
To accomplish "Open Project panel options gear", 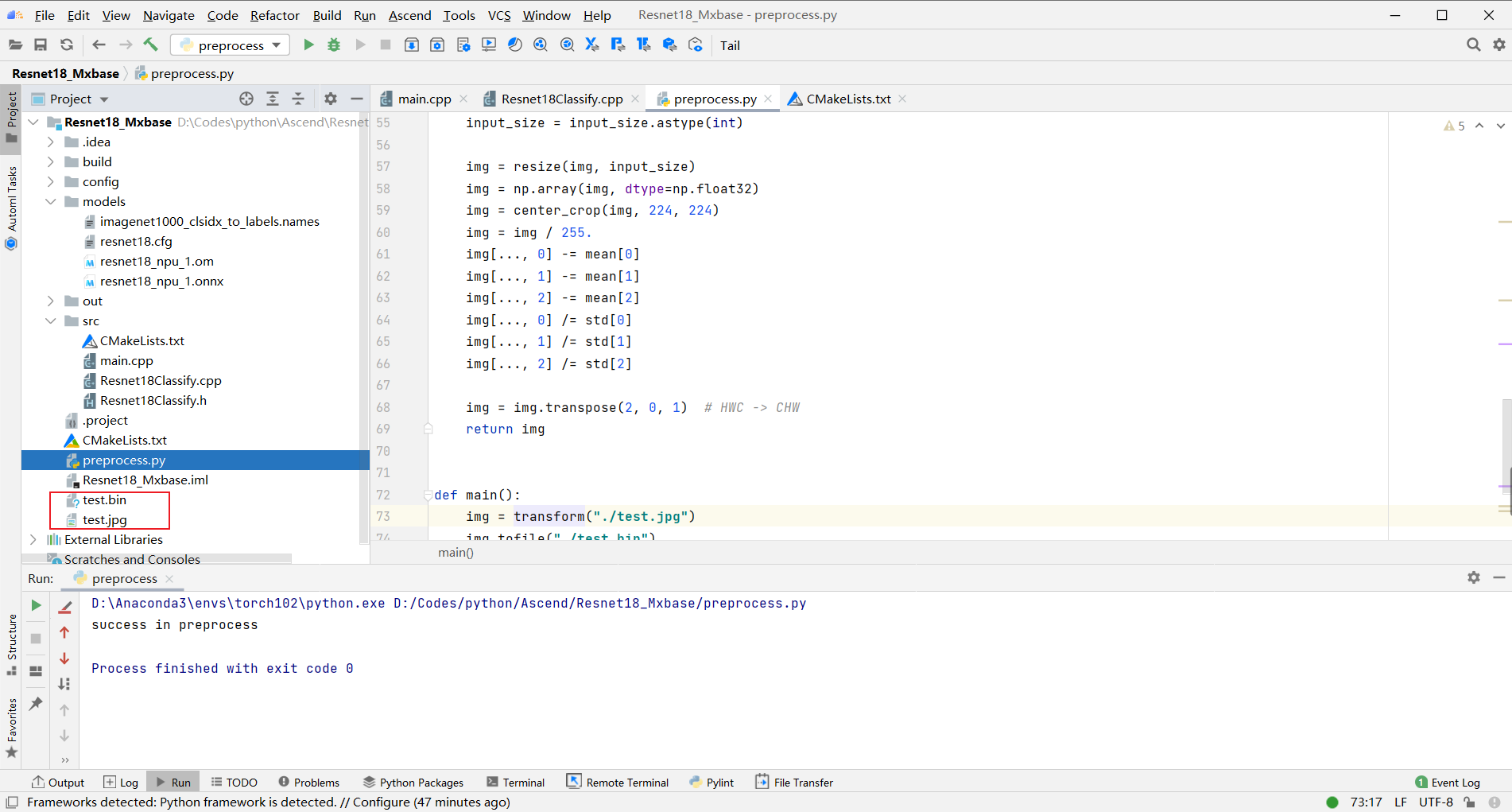I will point(331,99).
